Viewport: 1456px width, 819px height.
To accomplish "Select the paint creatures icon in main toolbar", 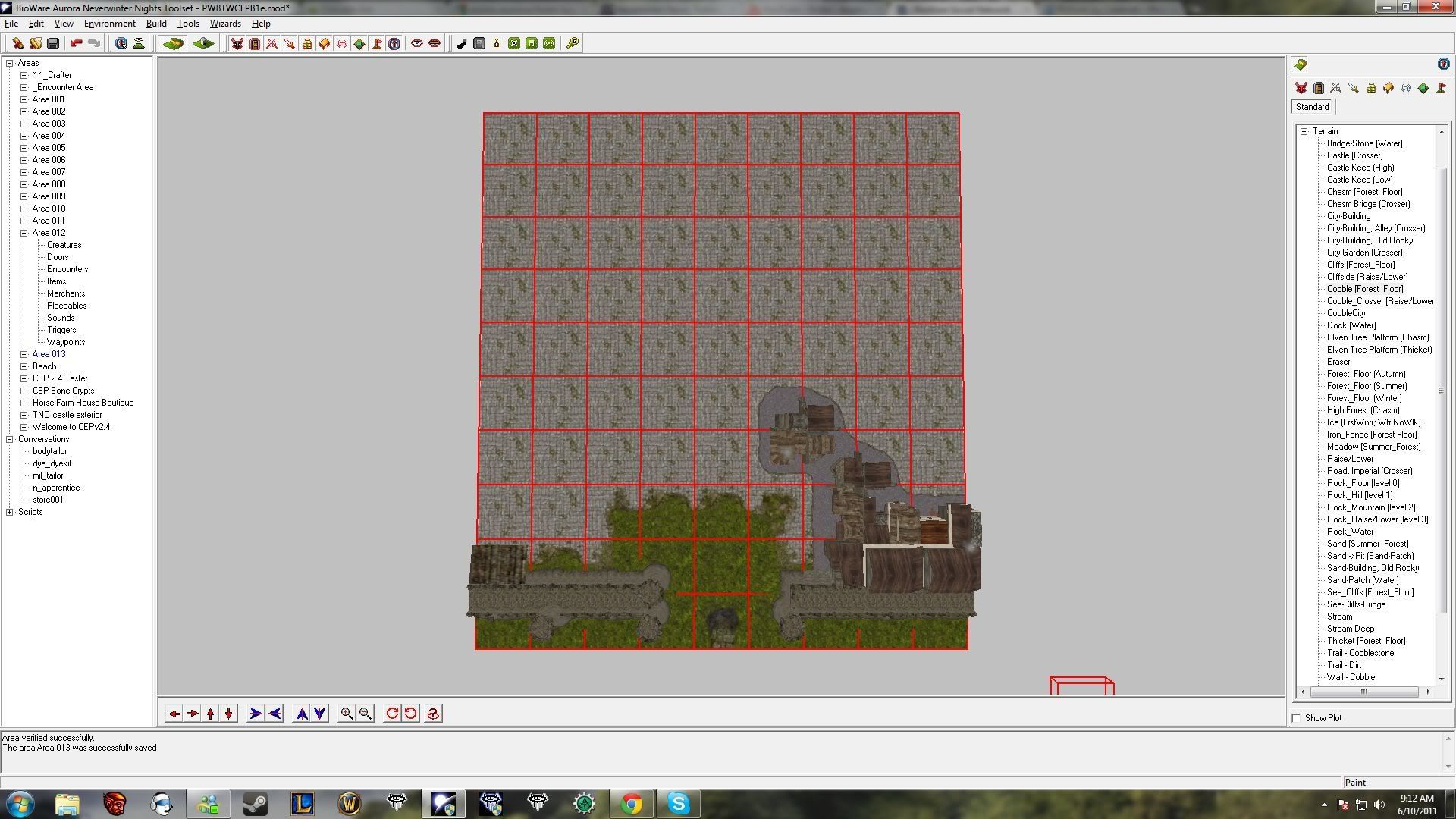I will 237,43.
